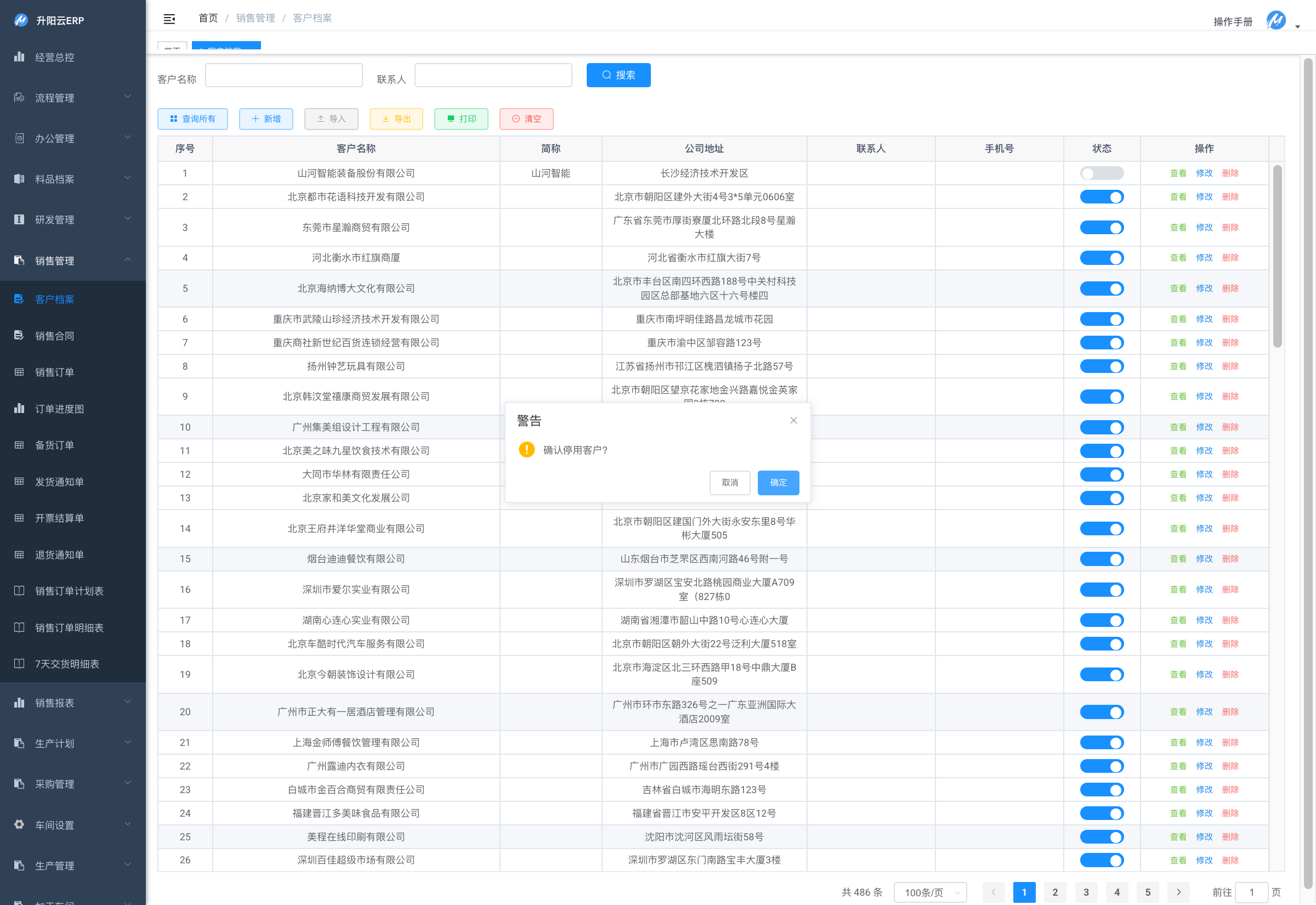Click the 升阳云ERP logo icon

pos(20,20)
